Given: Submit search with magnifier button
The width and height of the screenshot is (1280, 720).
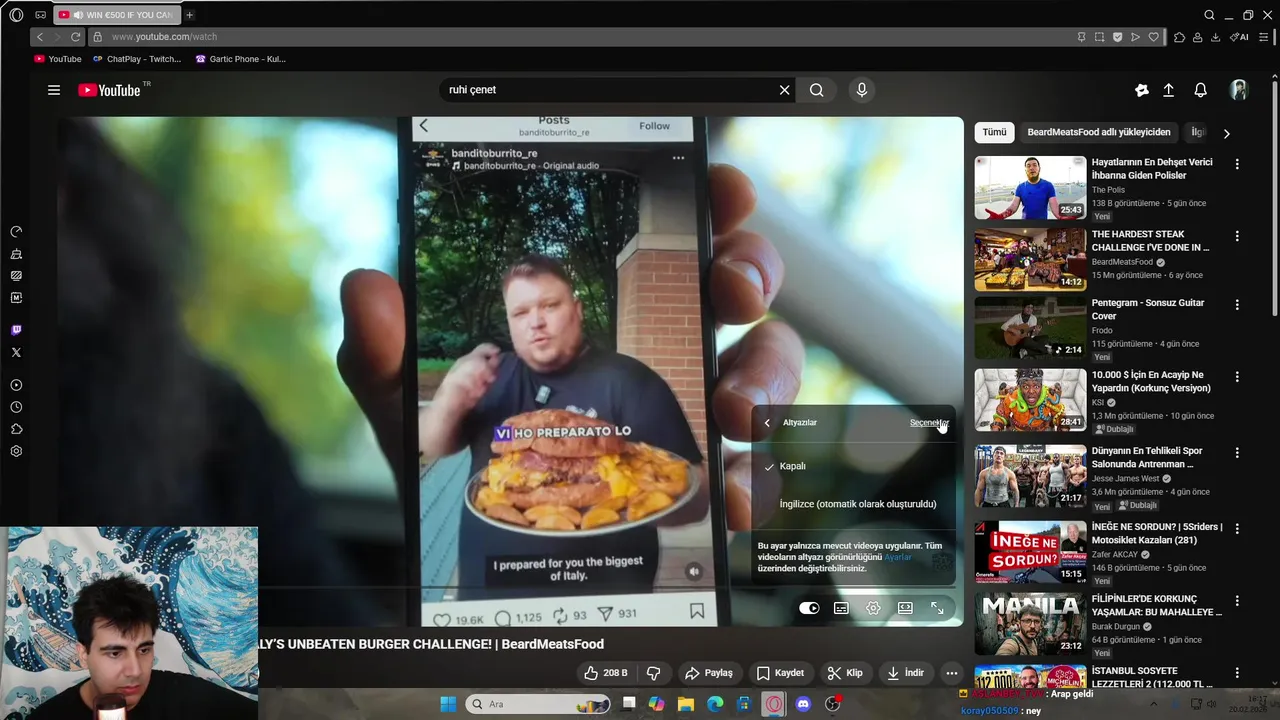Looking at the screenshot, I should pyautogui.click(x=817, y=90).
